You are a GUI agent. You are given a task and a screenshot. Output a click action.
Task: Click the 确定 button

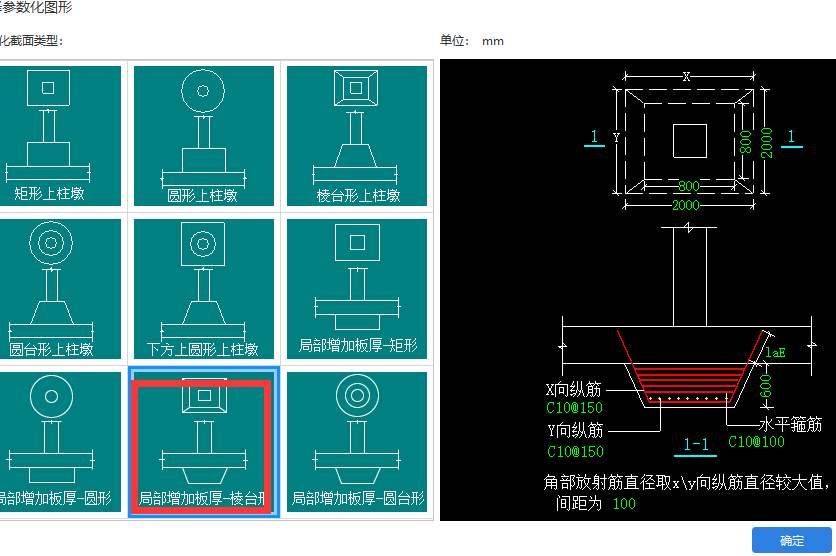(792, 541)
